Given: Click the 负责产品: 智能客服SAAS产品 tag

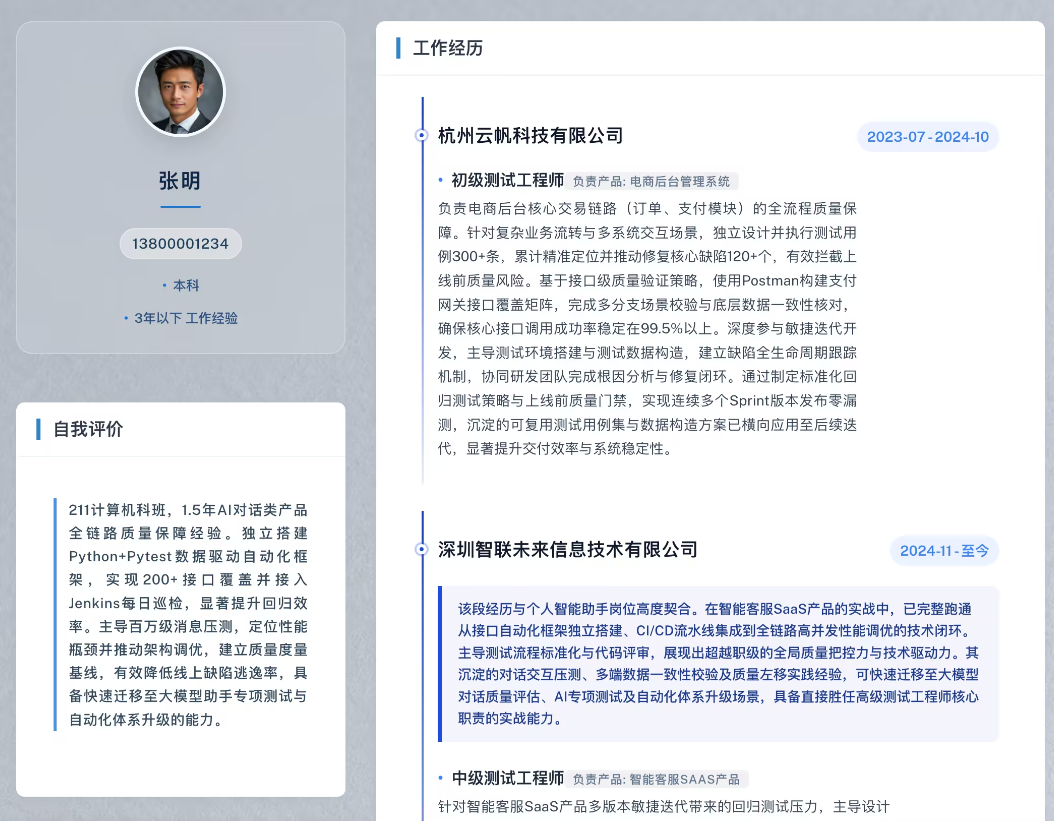Looking at the screenshot, I should (656, 779).
